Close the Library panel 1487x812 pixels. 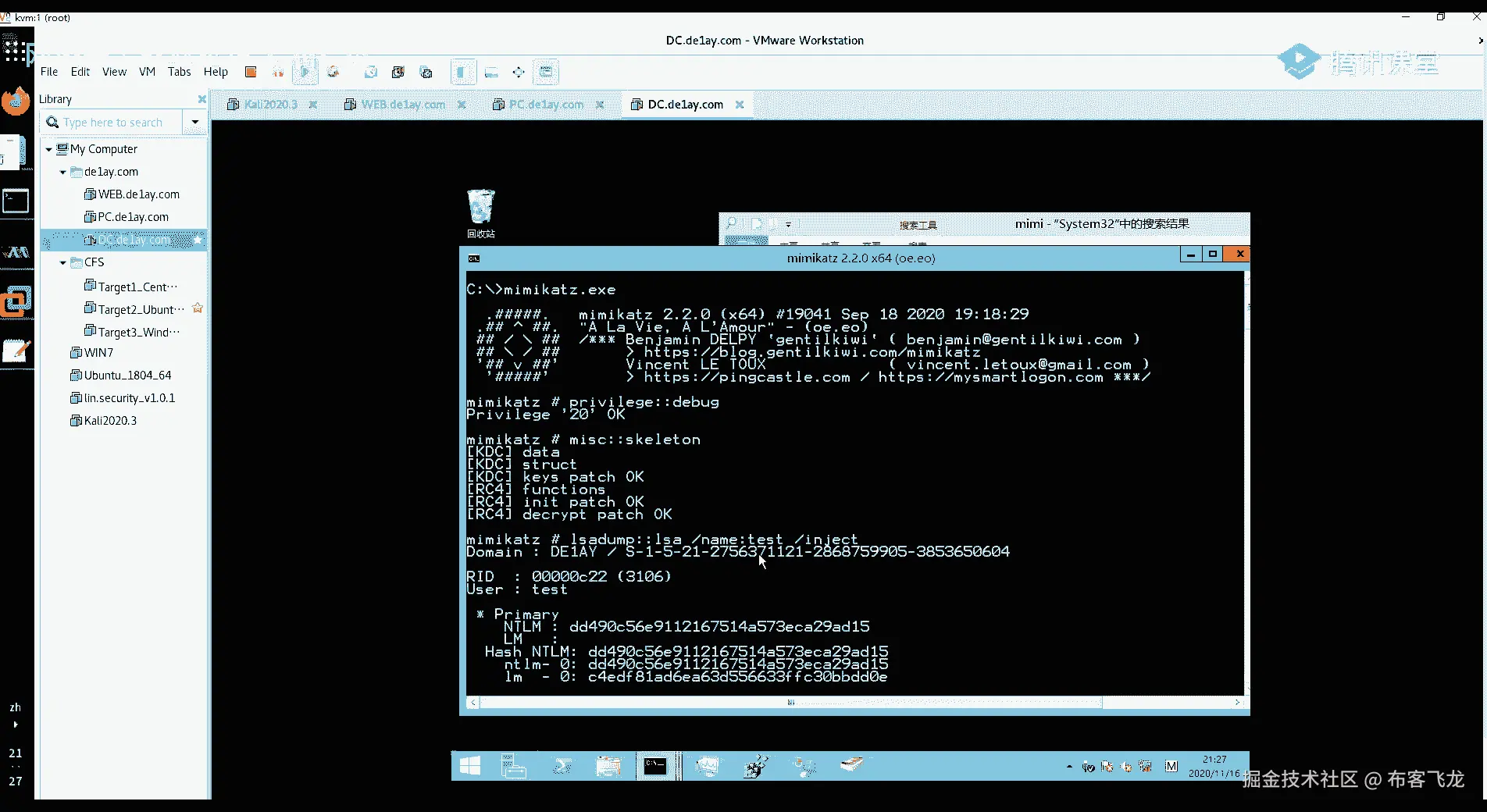click(201, 99)
